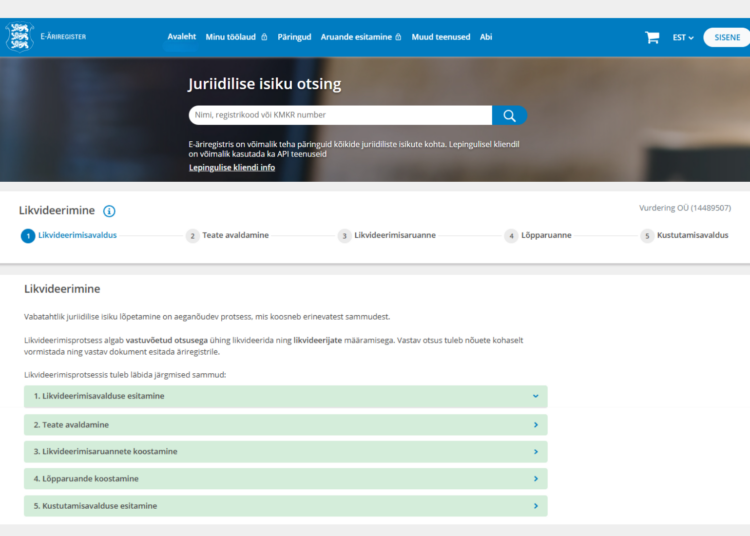Open the EST language dropdown
750x536 pixels.
(683, 37)
